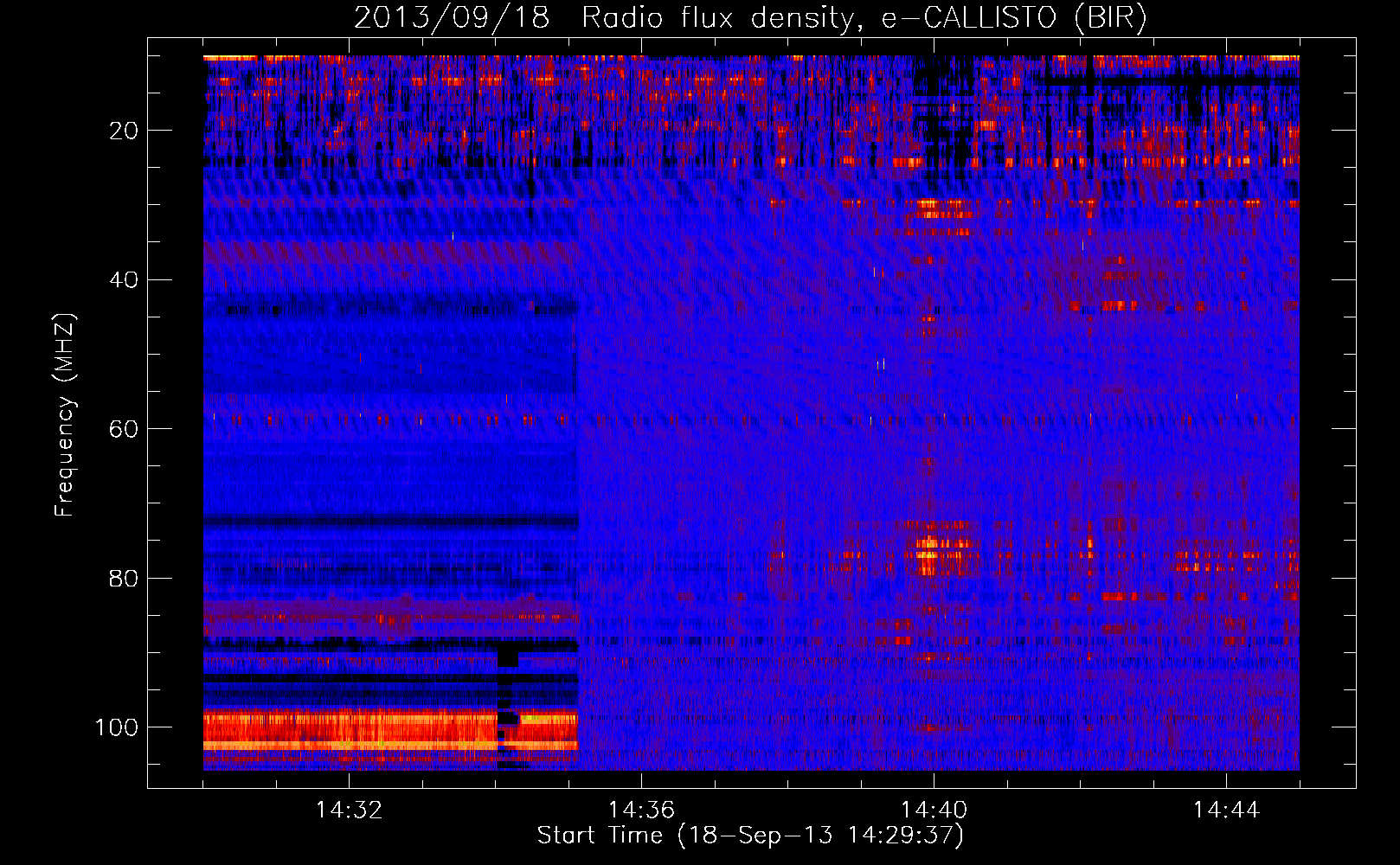The image size is (1400, 865).
Task: Click the 40 frequency tick label
Action: click(x=125, y=280)
